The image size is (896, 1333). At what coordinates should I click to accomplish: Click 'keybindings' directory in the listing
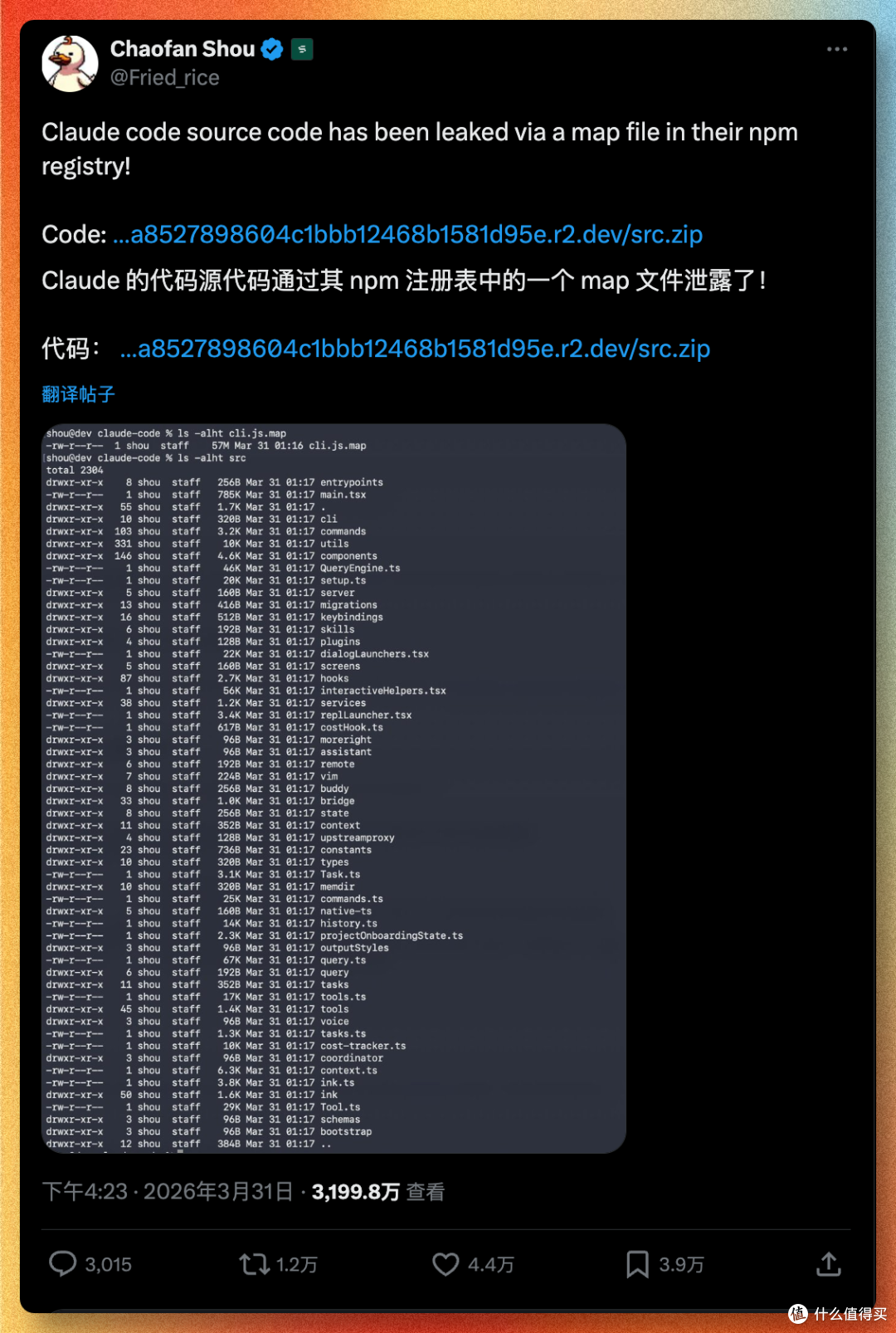pos(352,618)
